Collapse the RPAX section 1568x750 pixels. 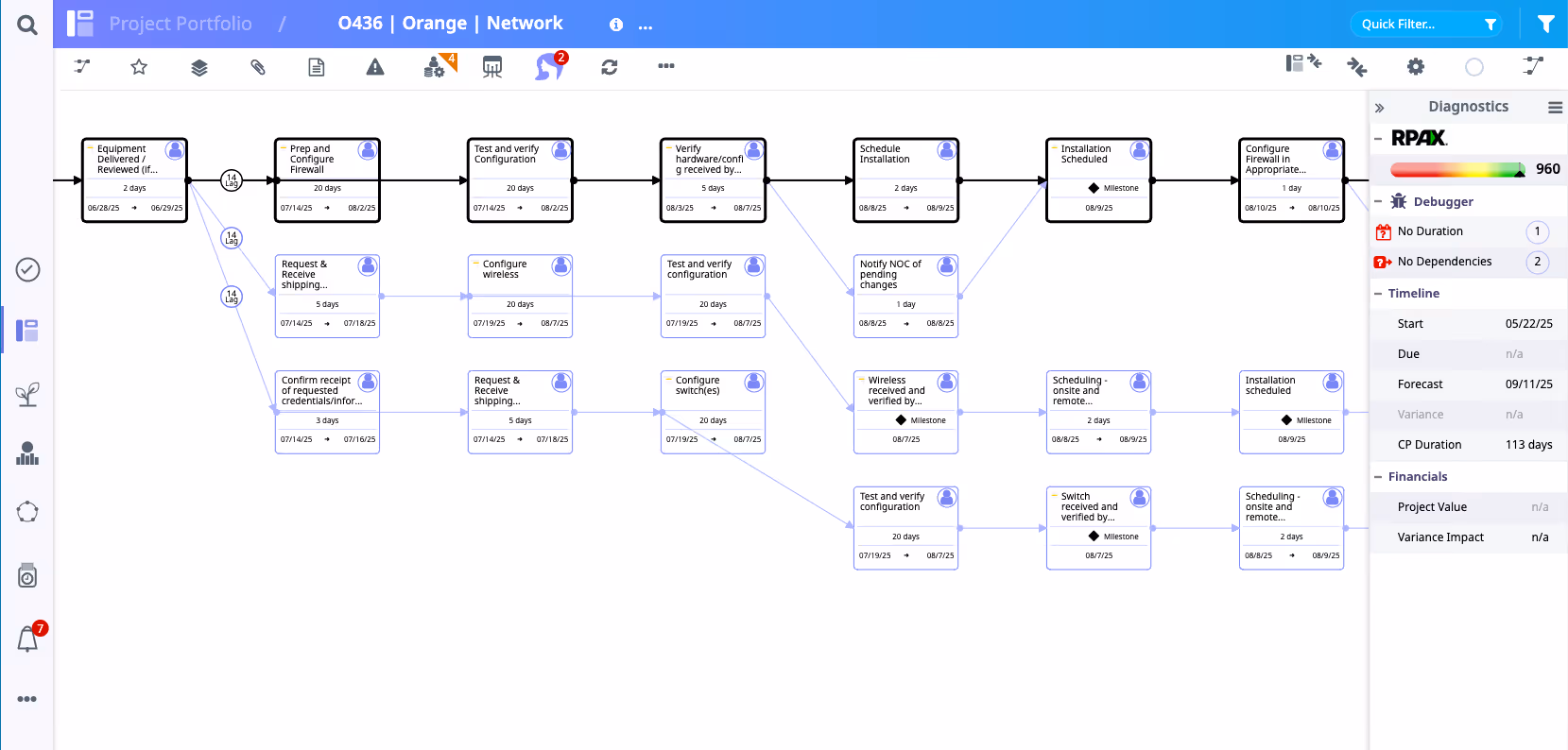point(1378,139)
